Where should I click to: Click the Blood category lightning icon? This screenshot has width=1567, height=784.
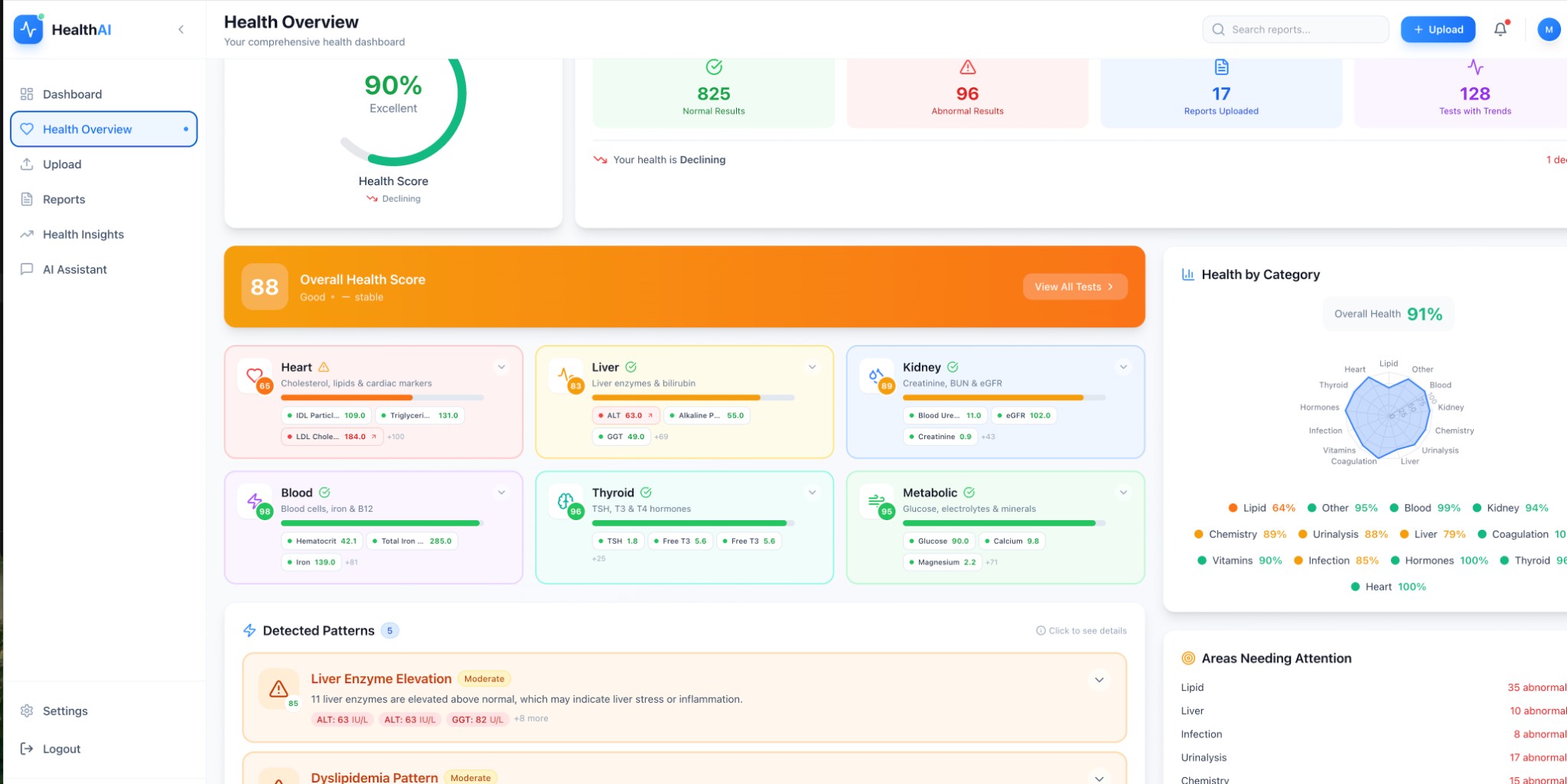[x=255, y=501]
